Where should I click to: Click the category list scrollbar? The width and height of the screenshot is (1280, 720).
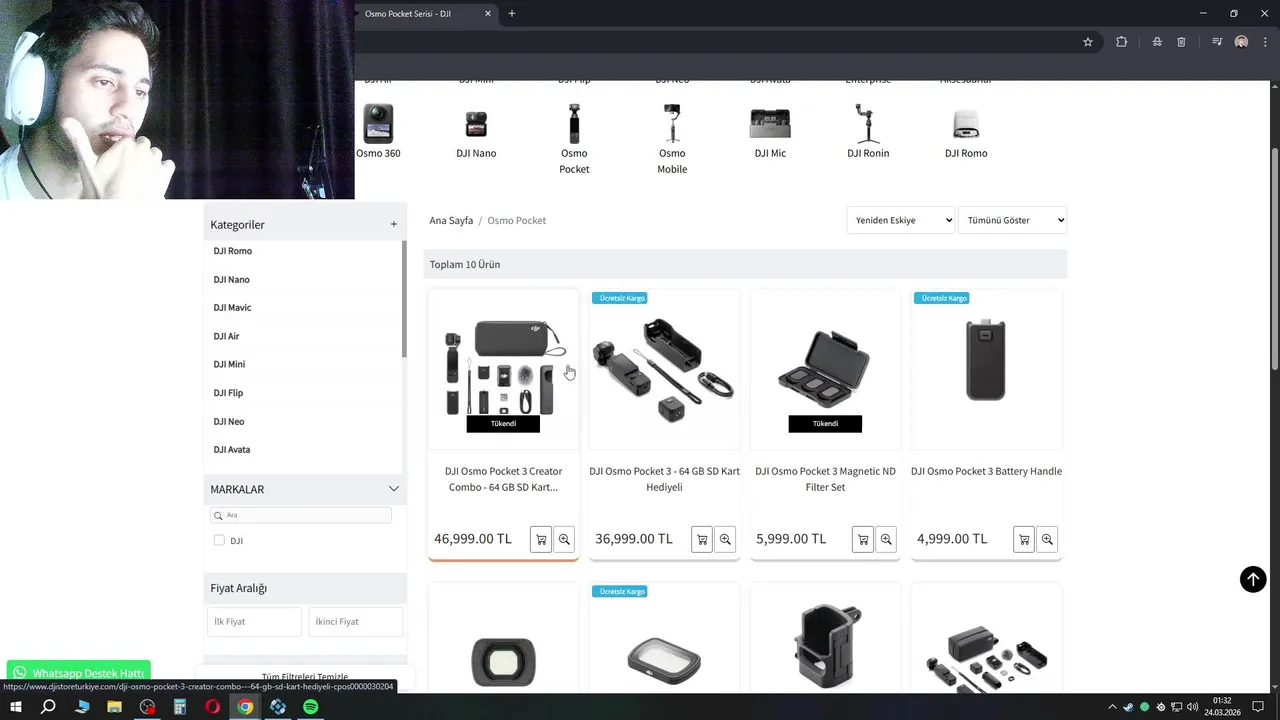point(404,300)
